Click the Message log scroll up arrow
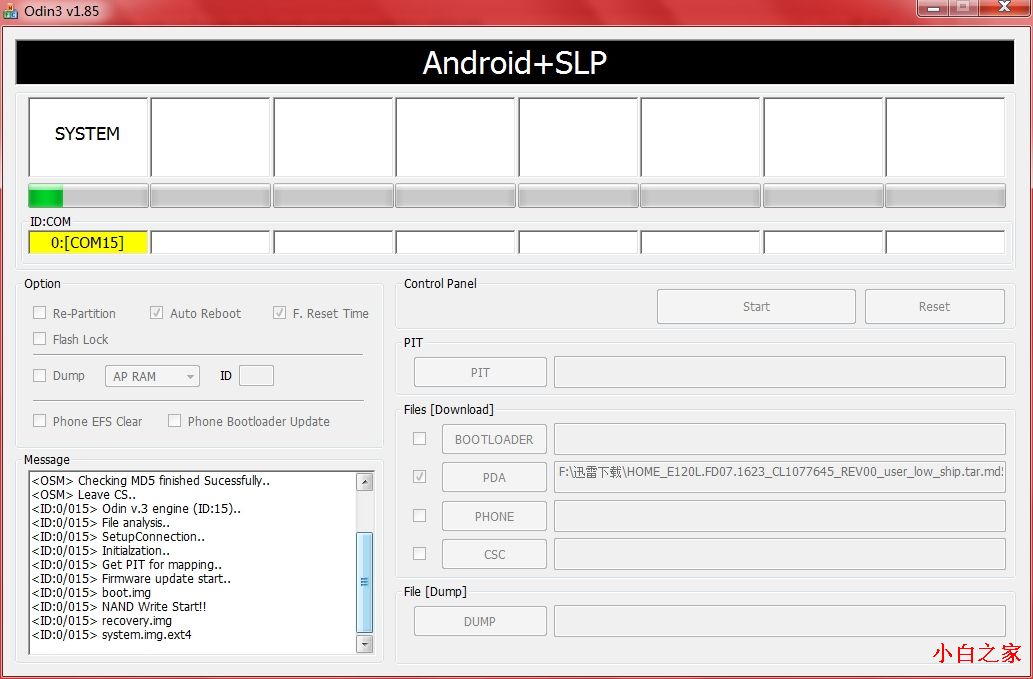The height and width of the screenshot is (679, 1033). (364, 482)
